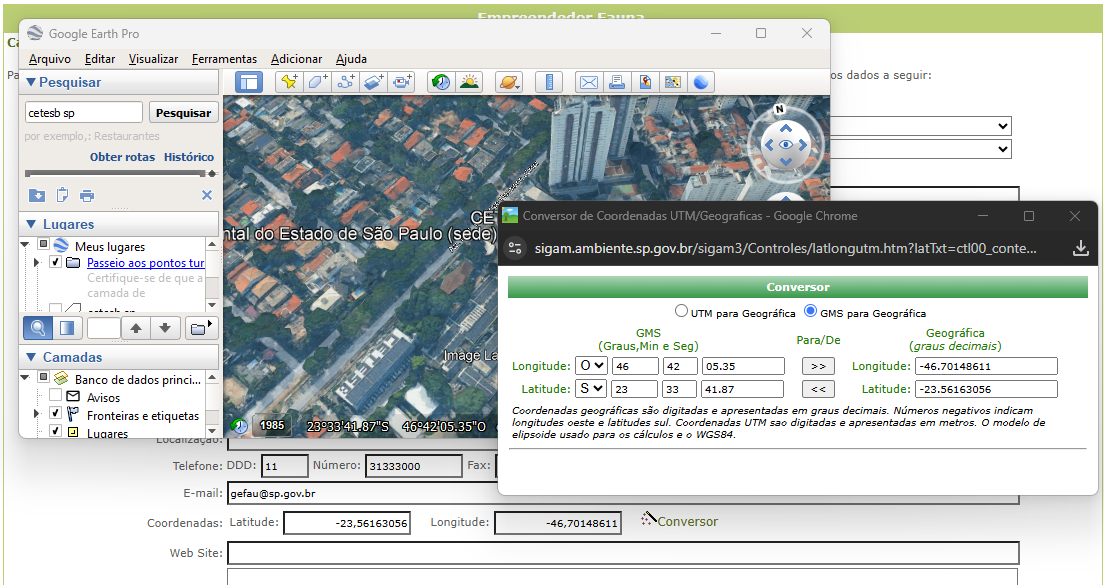Enable the Avisos layer checkbox
This screenshot has width=1104, height=585.
pos(56,397)
